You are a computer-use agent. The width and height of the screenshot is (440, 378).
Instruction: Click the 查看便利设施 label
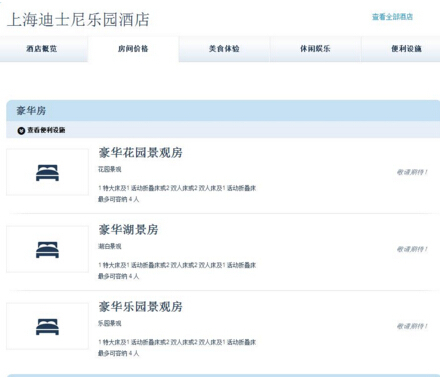pyautogui.click(x=46, y=130)
